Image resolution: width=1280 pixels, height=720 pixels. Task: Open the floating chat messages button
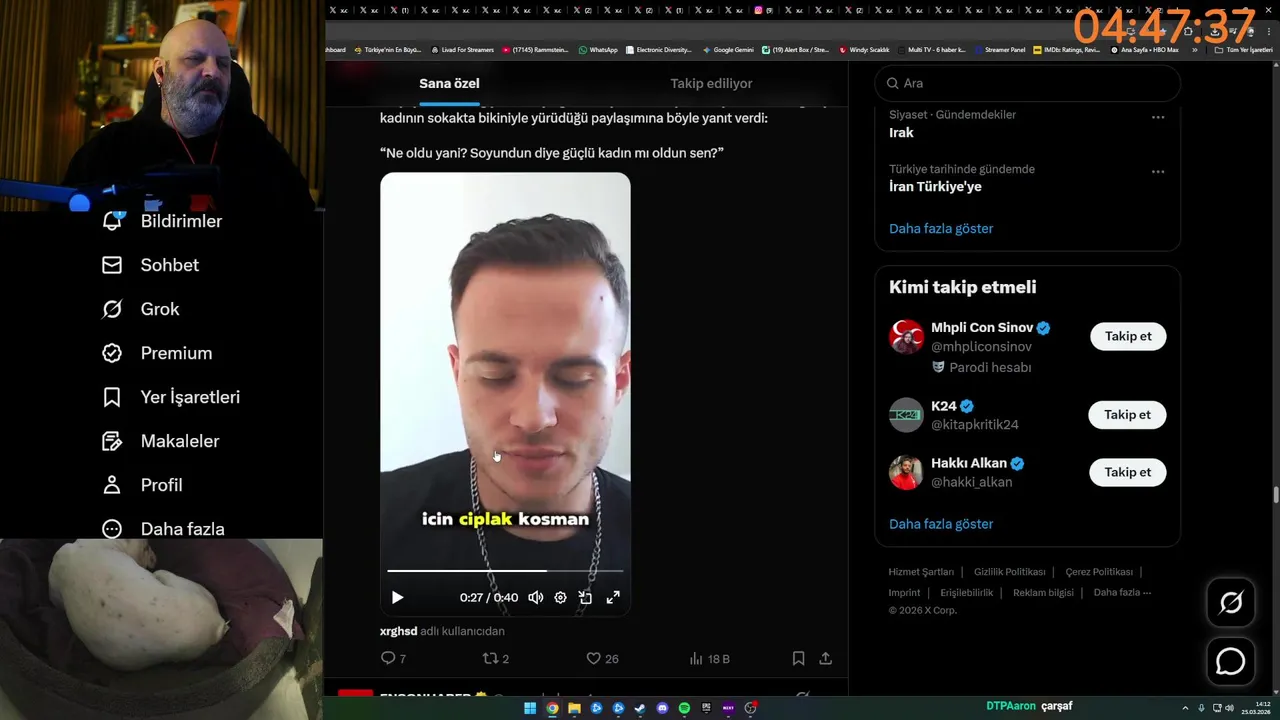click(1231, 662)
